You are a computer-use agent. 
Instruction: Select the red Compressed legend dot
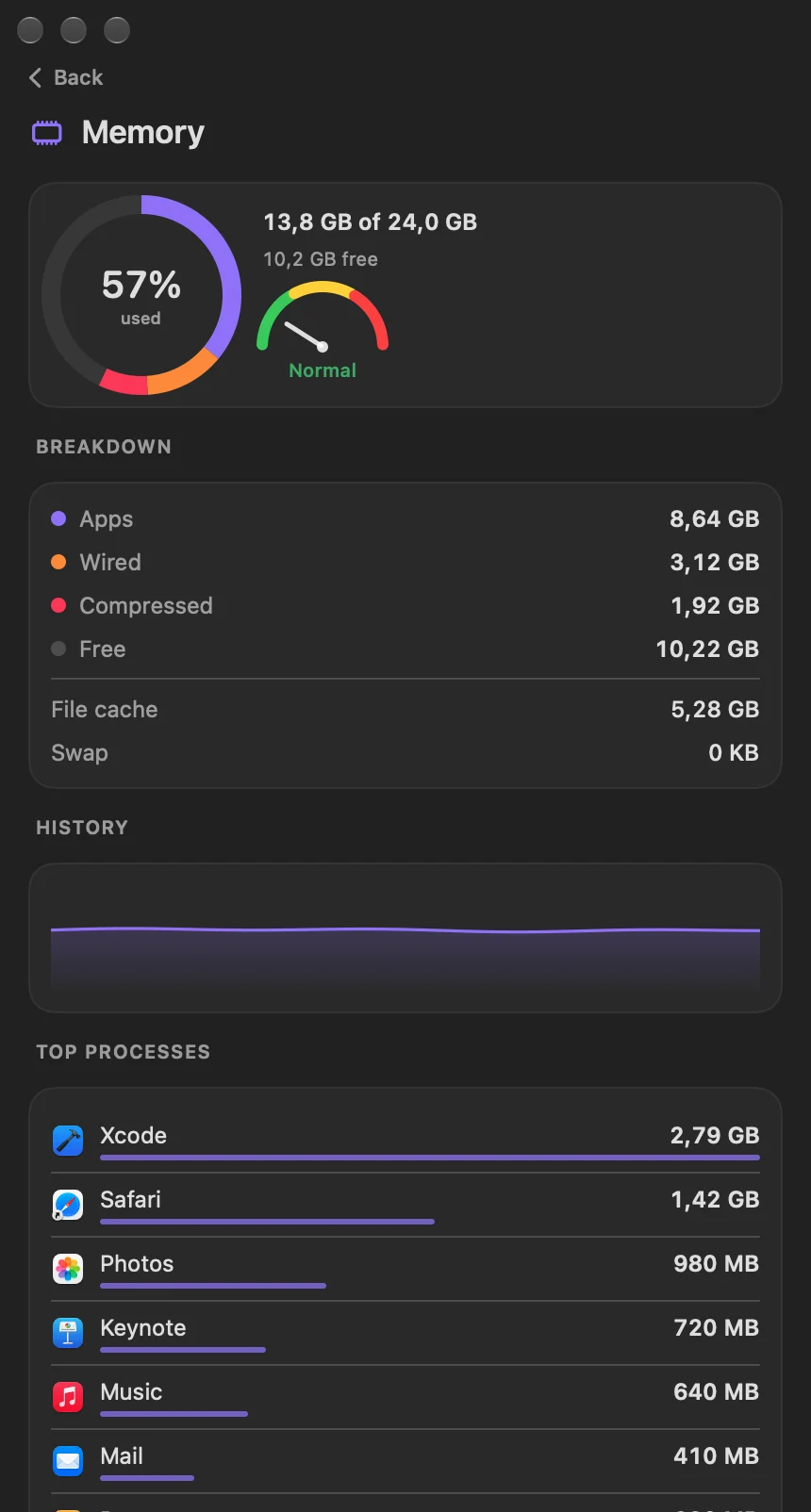click(58, 605)
